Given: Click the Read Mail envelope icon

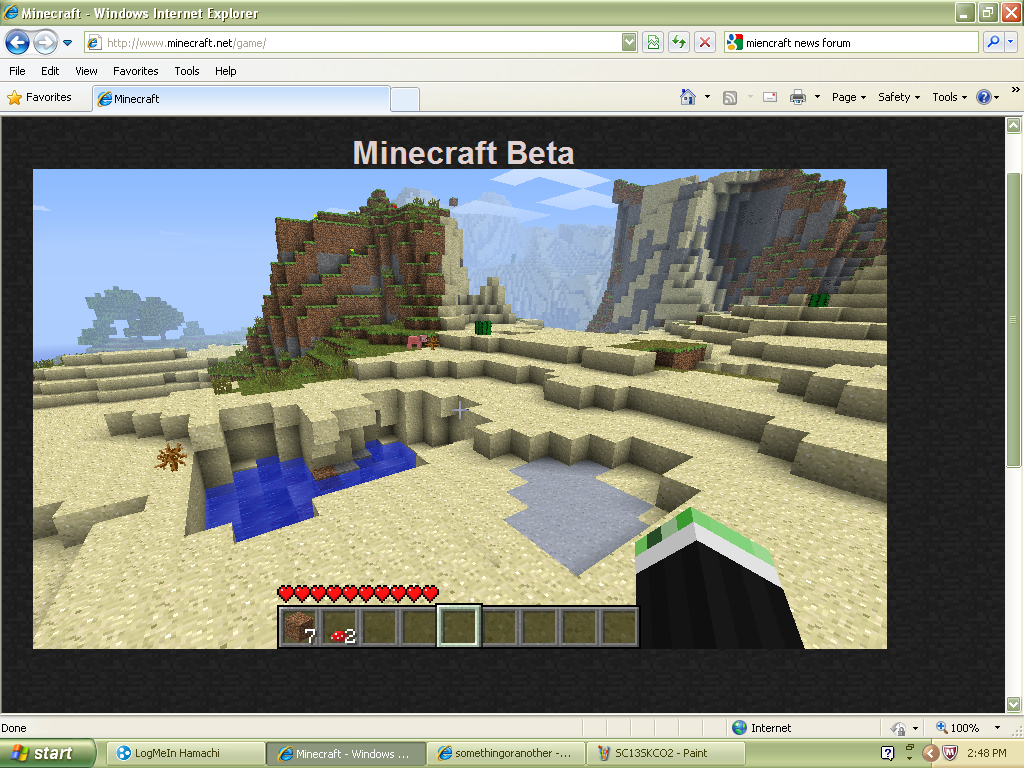Looking at the screenshot, I should click(770, 97).
